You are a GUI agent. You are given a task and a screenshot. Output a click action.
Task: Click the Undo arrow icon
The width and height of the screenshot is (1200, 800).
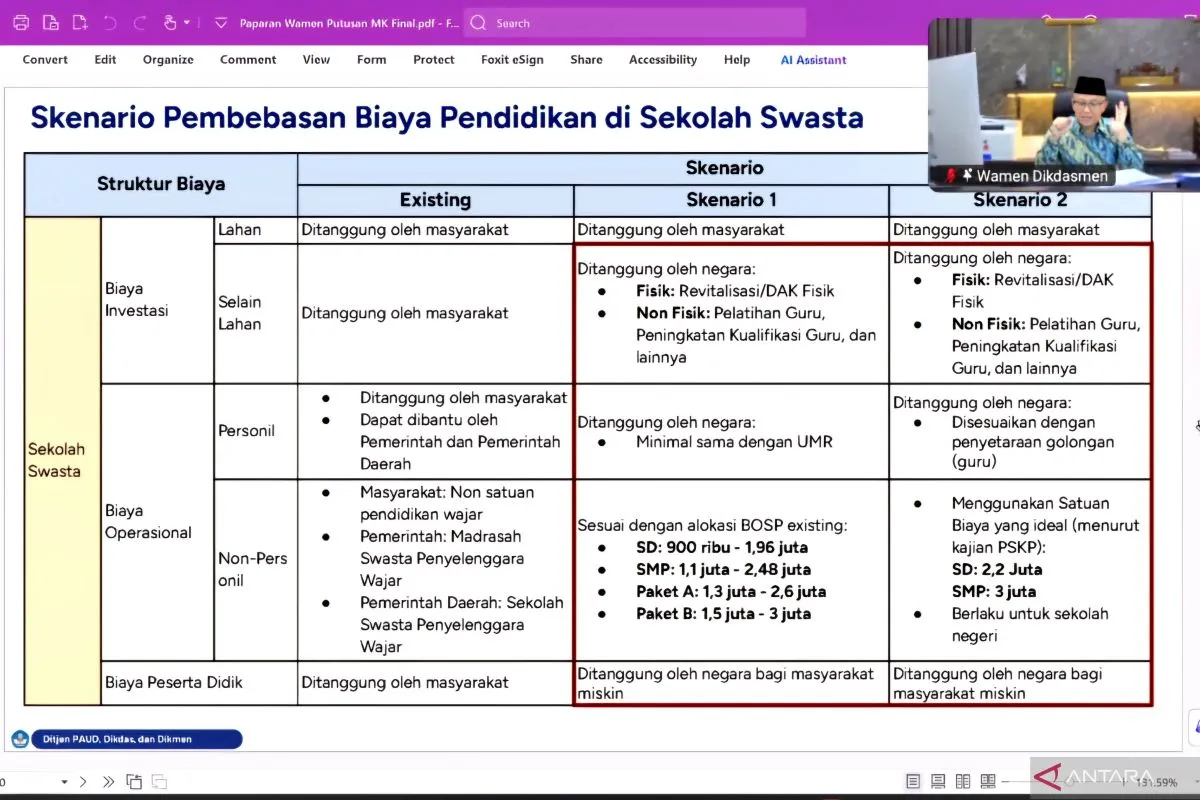pos(110,22)
